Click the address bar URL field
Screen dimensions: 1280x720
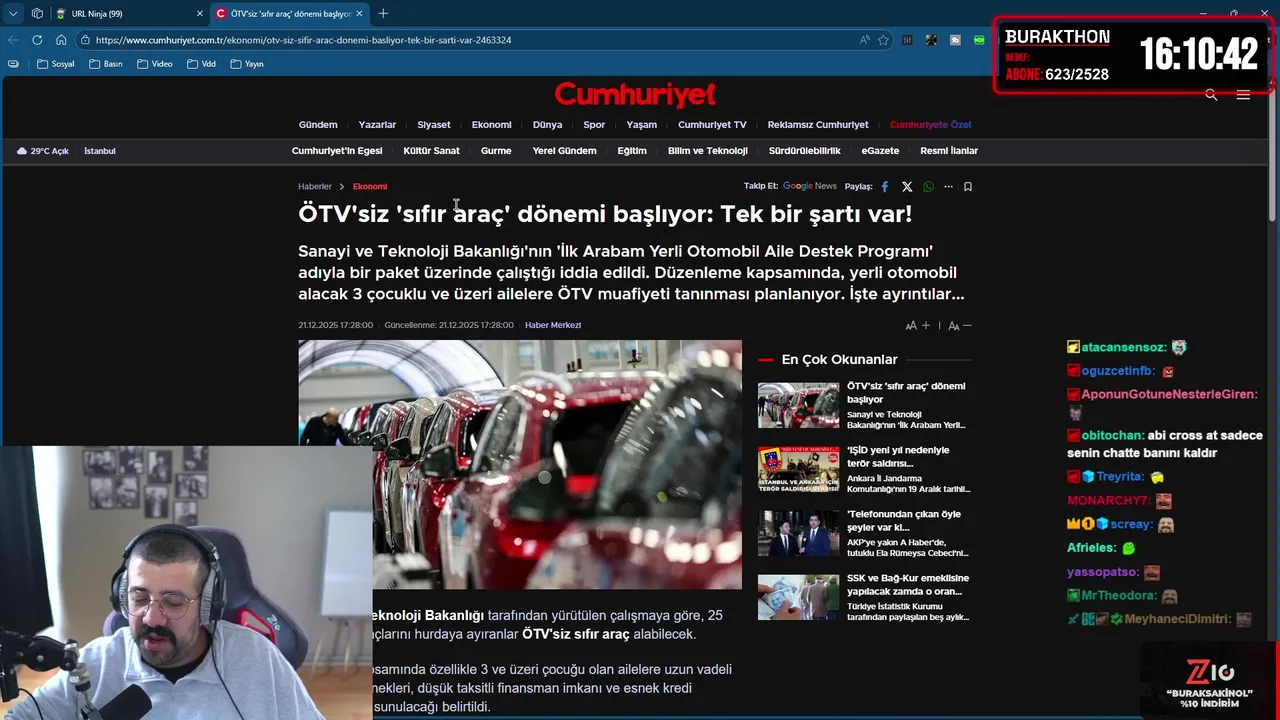coord(470,40)
